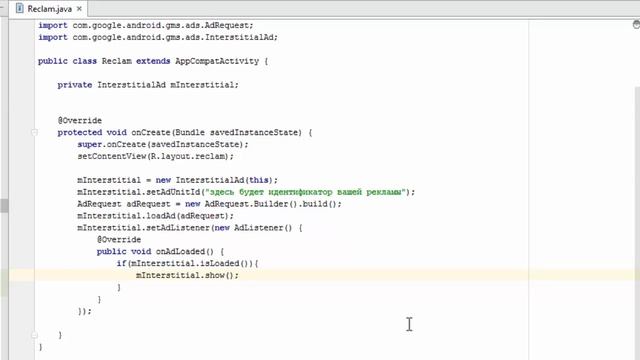
Task: Click highlighted 'mInterstitial.show();' line
Action: click(x=187, y=275)
